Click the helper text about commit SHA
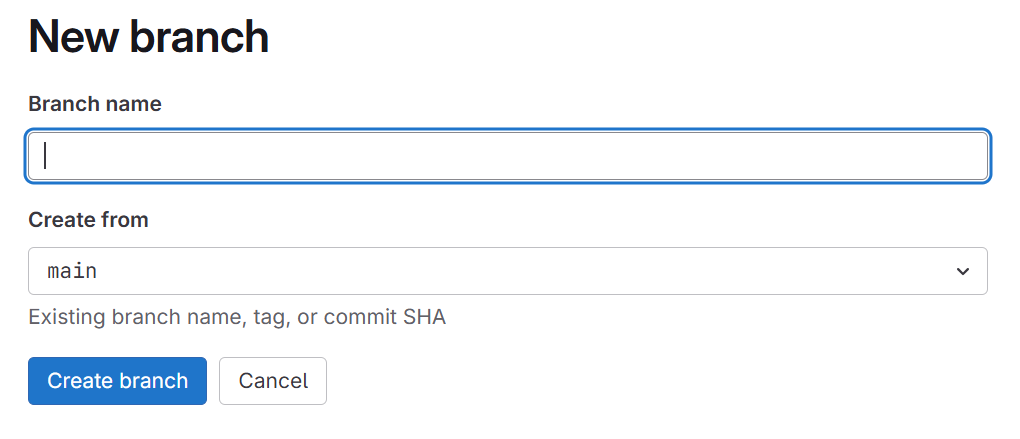 coord(237,317)
